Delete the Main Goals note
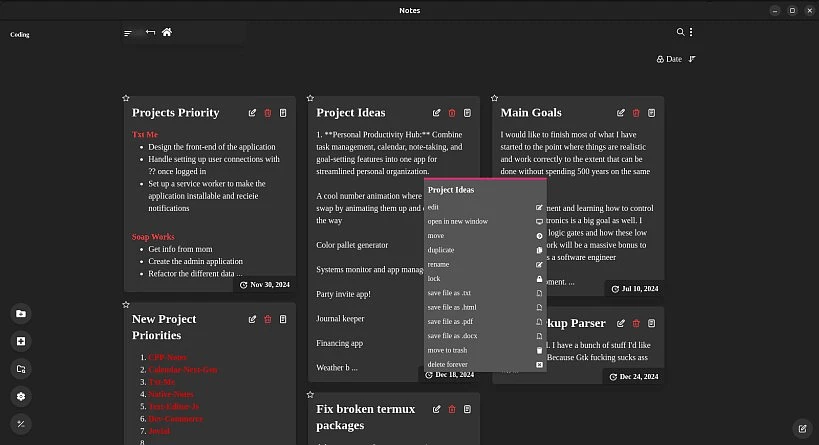Screen dimensions: 819x445 click(636, 113)
